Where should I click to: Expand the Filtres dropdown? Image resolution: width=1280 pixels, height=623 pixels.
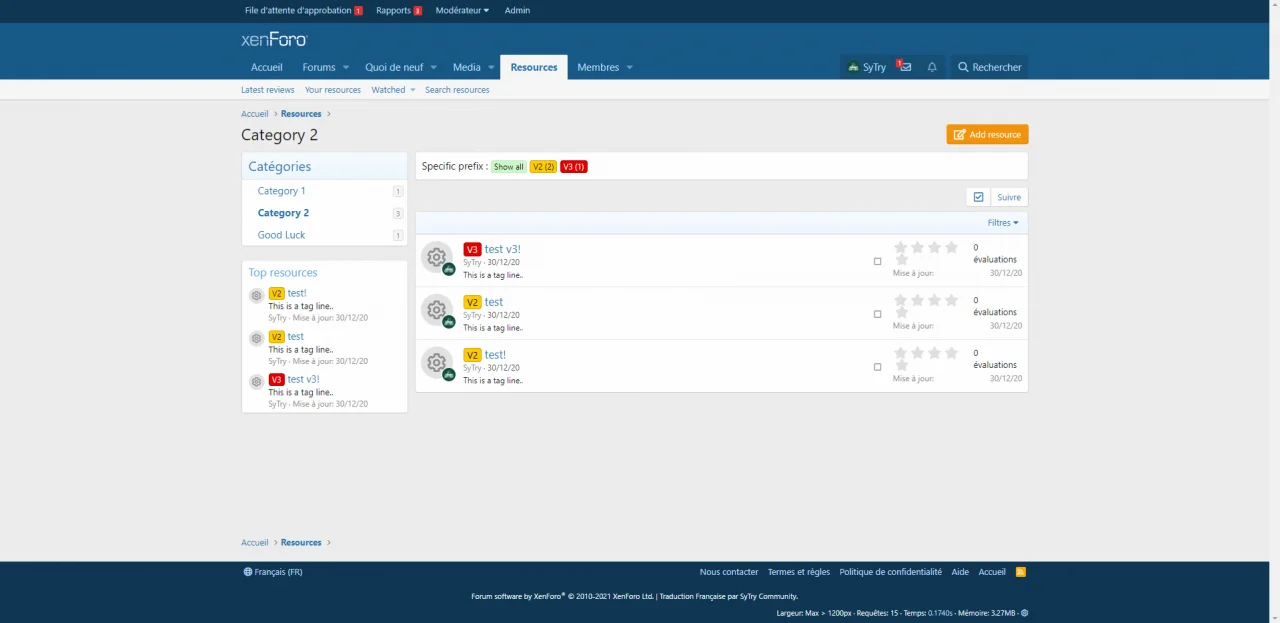pyautogui.click(x=1002, y=223)
